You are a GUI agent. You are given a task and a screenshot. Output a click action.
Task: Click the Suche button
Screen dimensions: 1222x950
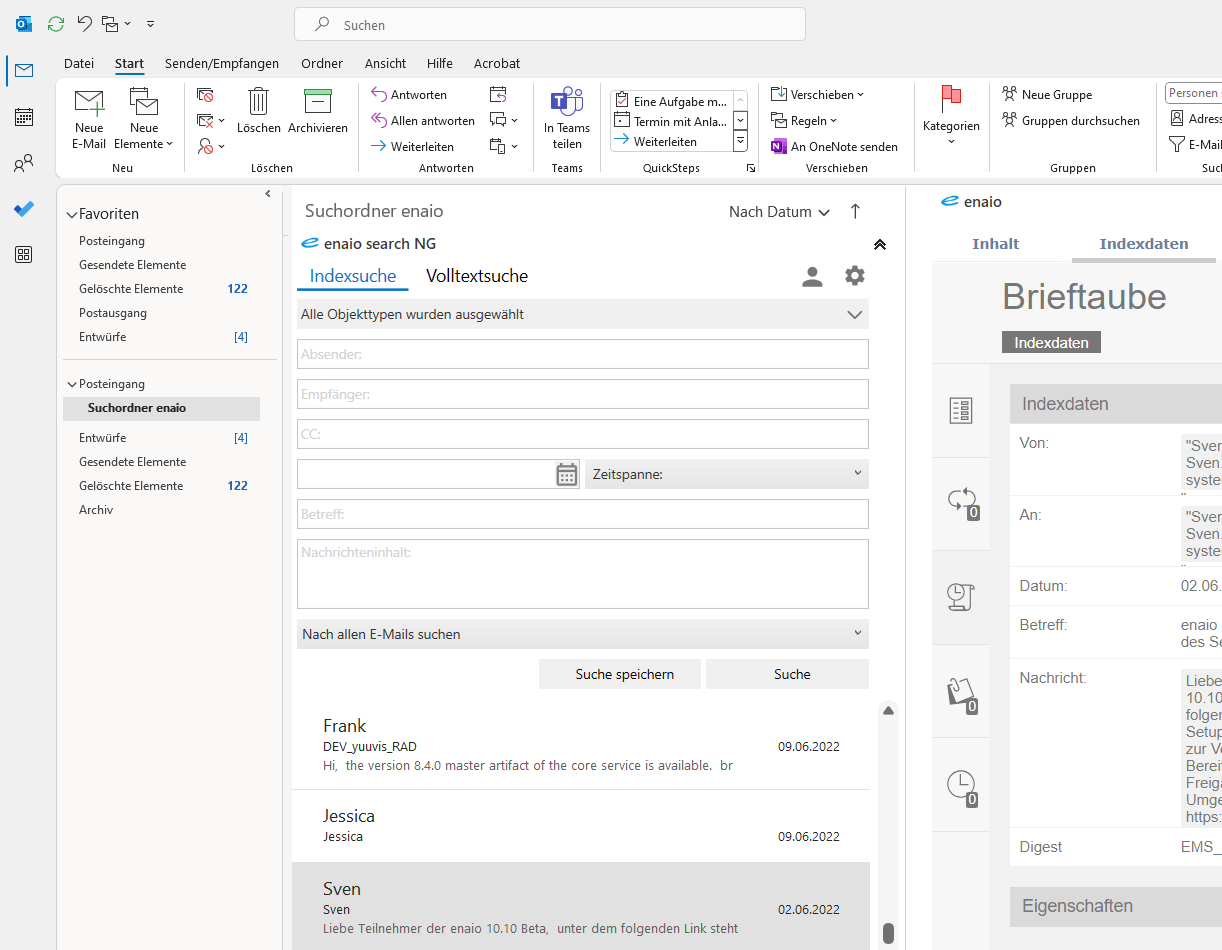click(x=791, y=674)
